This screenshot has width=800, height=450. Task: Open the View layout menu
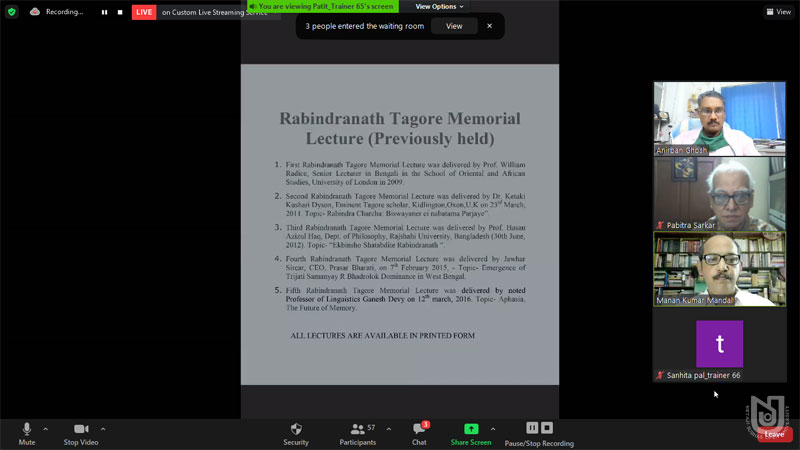(x=779, y=12)
